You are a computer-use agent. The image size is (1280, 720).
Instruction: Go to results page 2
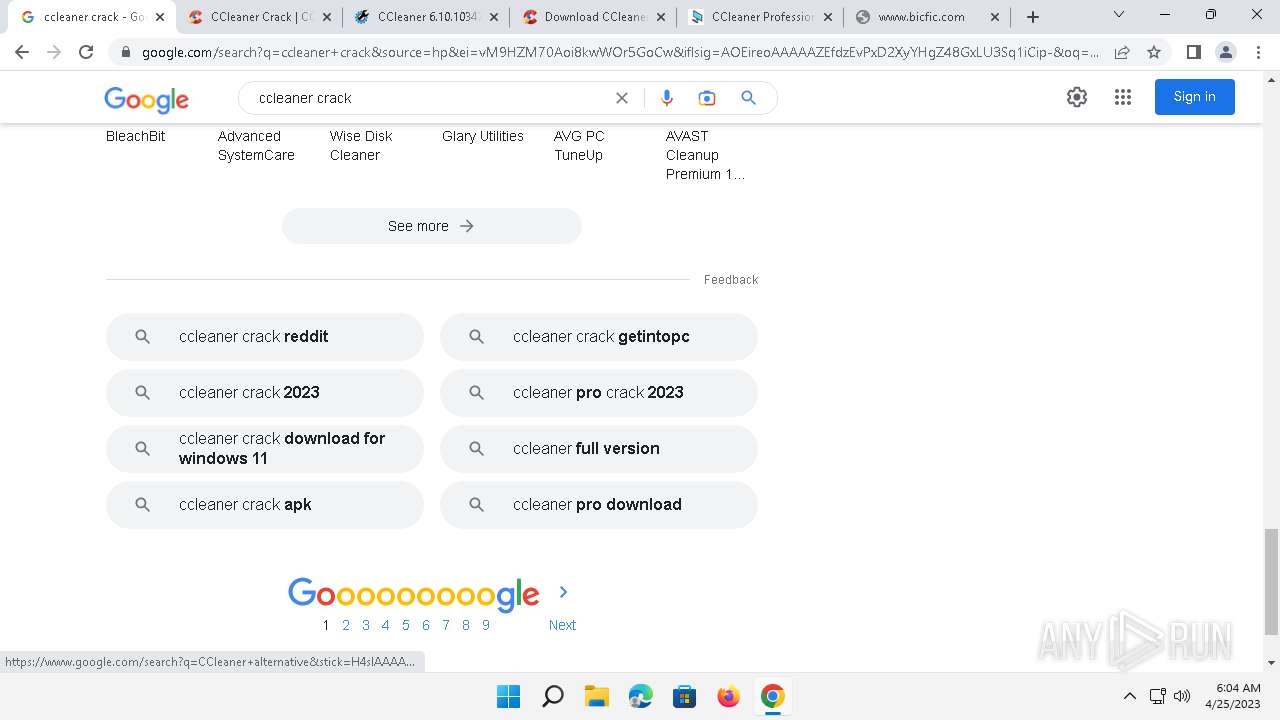pos(346,625)
